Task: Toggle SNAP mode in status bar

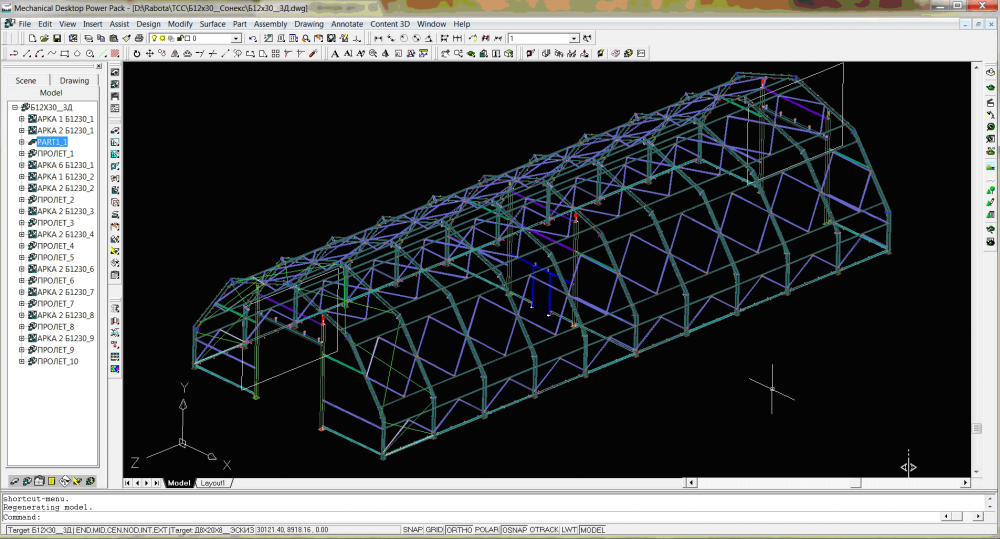Action: tap(412, 529)
